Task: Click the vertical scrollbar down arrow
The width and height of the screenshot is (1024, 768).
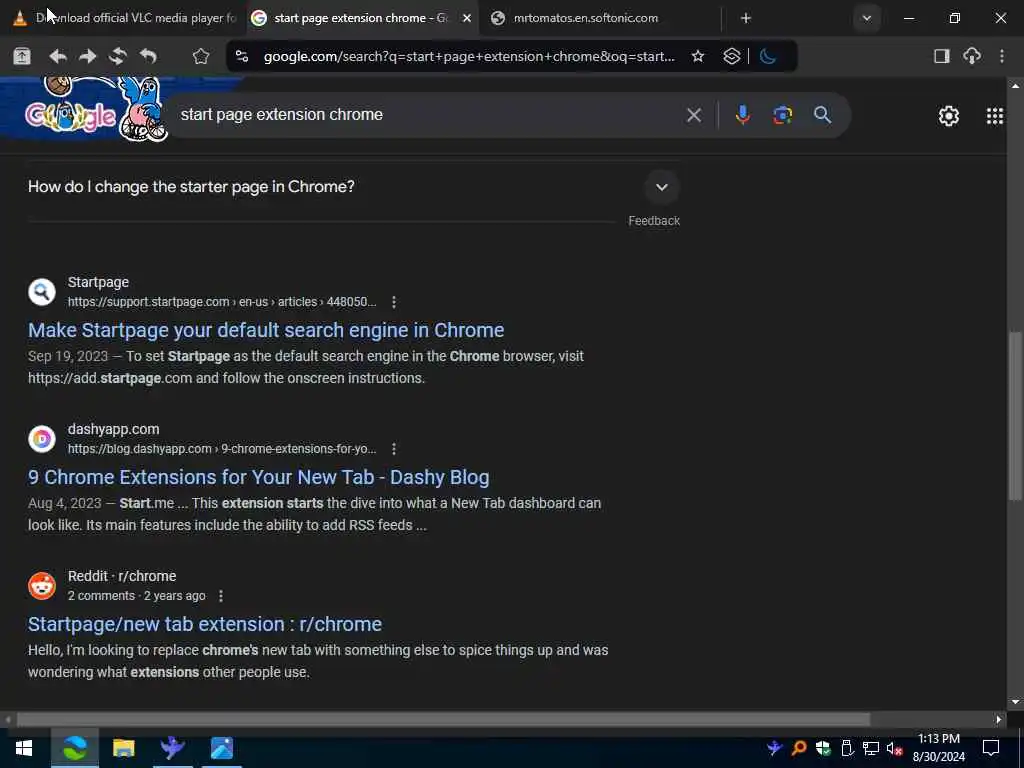Action: (x=1015, y=702)
